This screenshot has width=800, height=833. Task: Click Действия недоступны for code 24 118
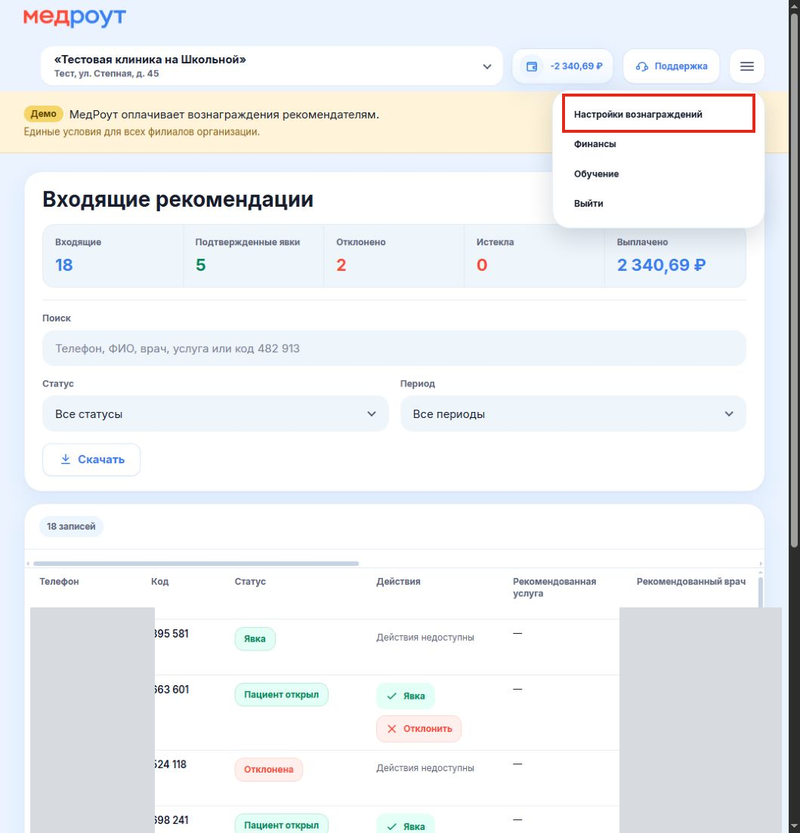pyautogui.click(x=425, y=768)
